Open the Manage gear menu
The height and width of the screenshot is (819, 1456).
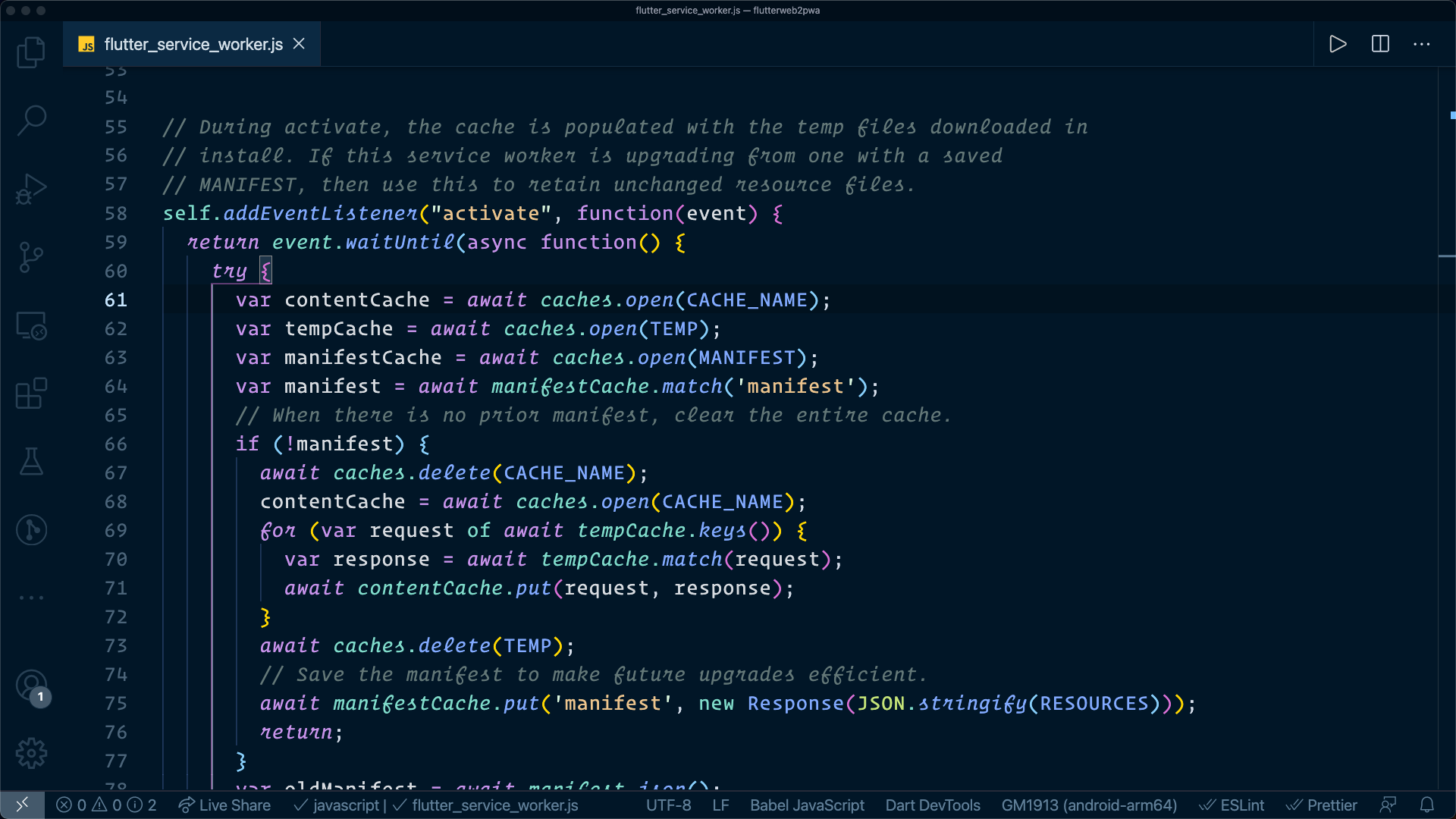pyautogui.click(x=31, y=753)
